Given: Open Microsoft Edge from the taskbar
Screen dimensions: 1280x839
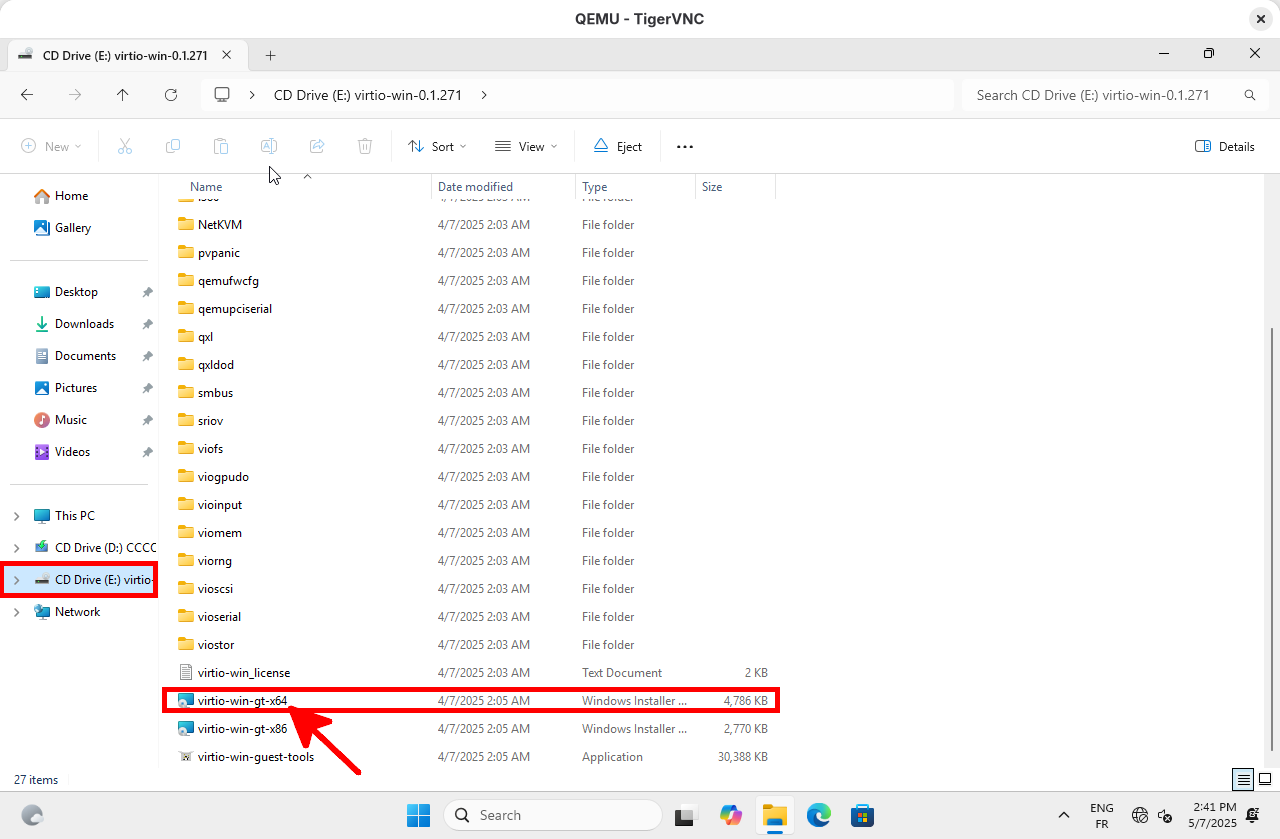Looking at the screenshot, I should tap(819, 815).
